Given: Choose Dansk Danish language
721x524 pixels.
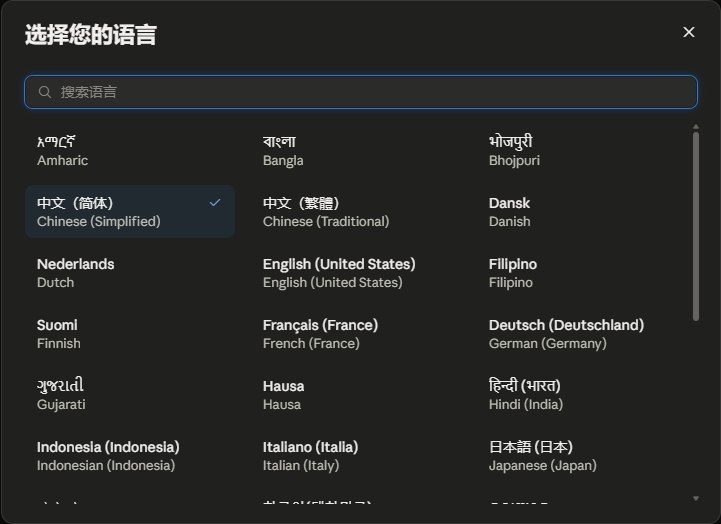Looking at the screenshot, I should coord(583,212).
